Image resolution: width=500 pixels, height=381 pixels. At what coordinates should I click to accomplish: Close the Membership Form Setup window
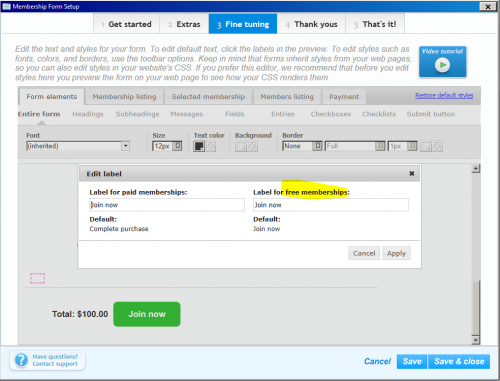(x=488, y=6)
